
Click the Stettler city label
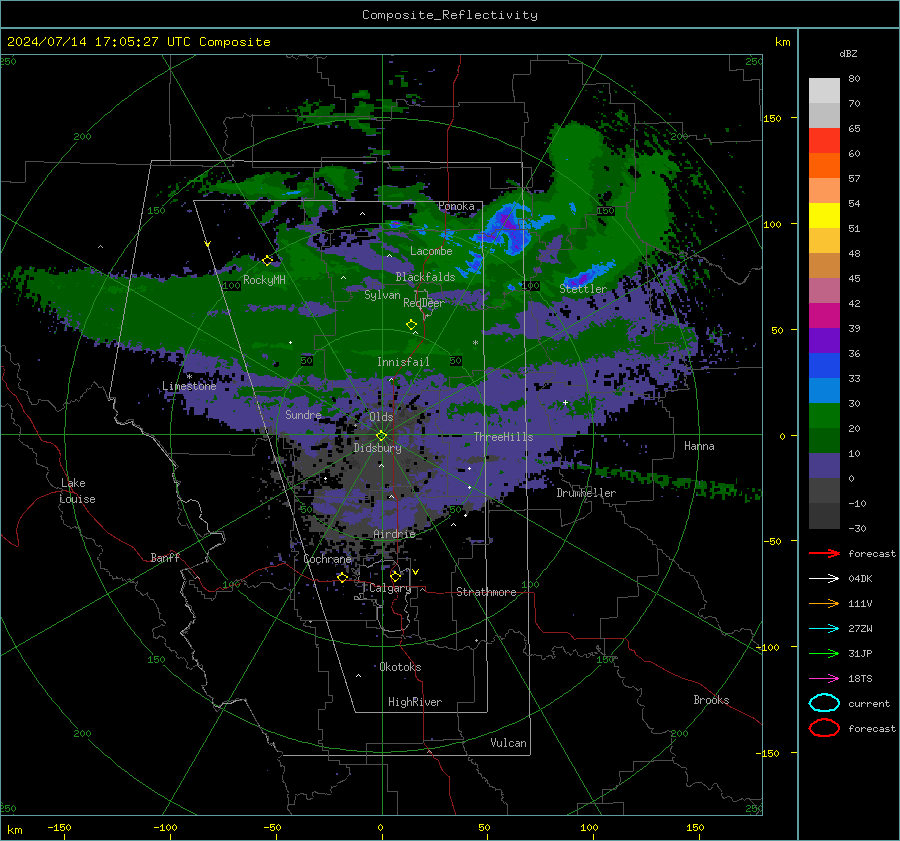tap(583, 289)
